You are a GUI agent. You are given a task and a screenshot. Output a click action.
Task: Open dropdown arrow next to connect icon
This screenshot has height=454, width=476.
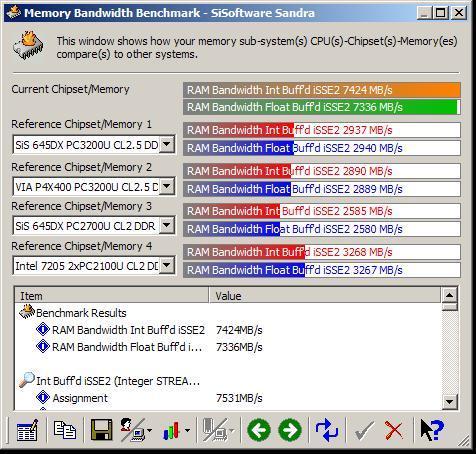tap(149, 430)
